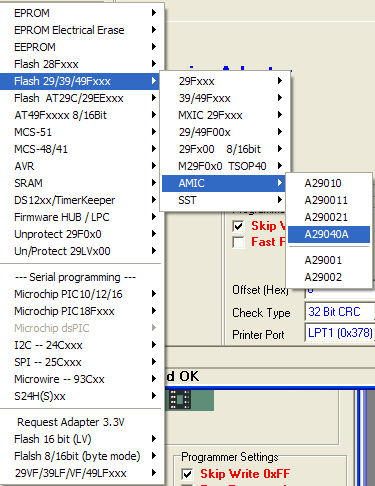
Task: Select the A290021 chip
Action: [x=329, y=217]
